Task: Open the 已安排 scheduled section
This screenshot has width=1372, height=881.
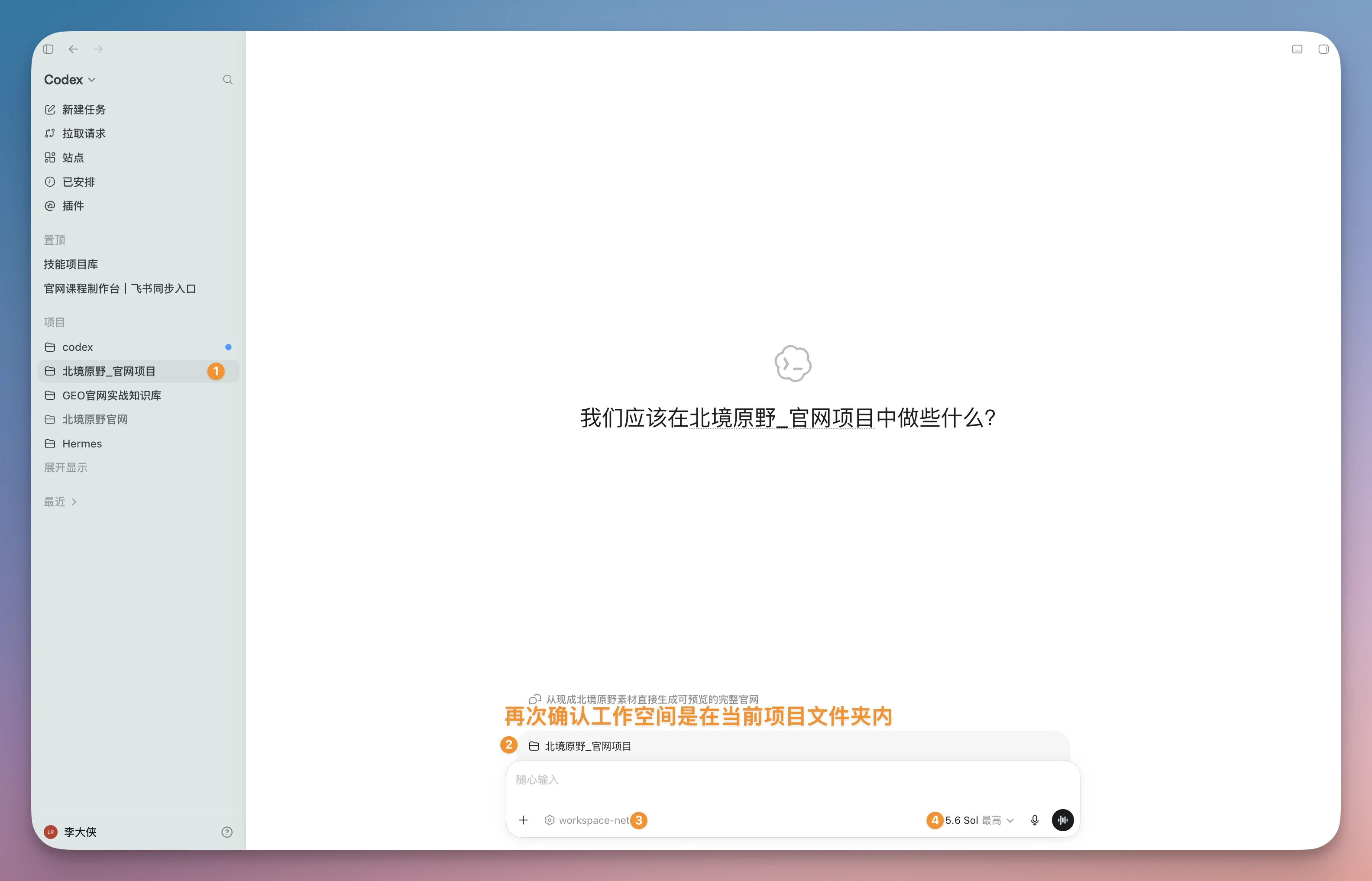Action: (x=139, y=182)
